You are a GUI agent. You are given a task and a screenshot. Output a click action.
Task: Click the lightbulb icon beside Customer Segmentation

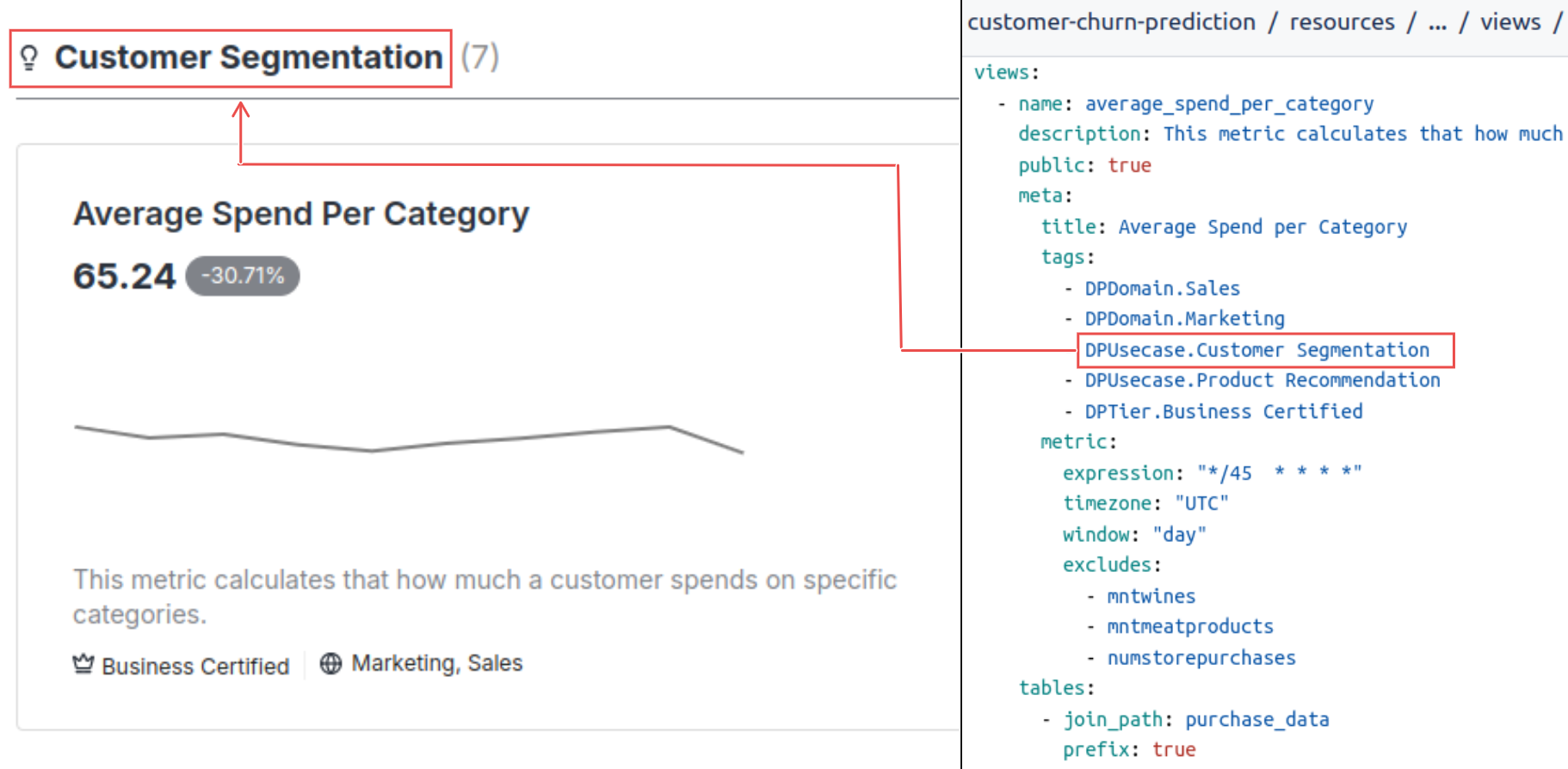click(x=29, y=58)
